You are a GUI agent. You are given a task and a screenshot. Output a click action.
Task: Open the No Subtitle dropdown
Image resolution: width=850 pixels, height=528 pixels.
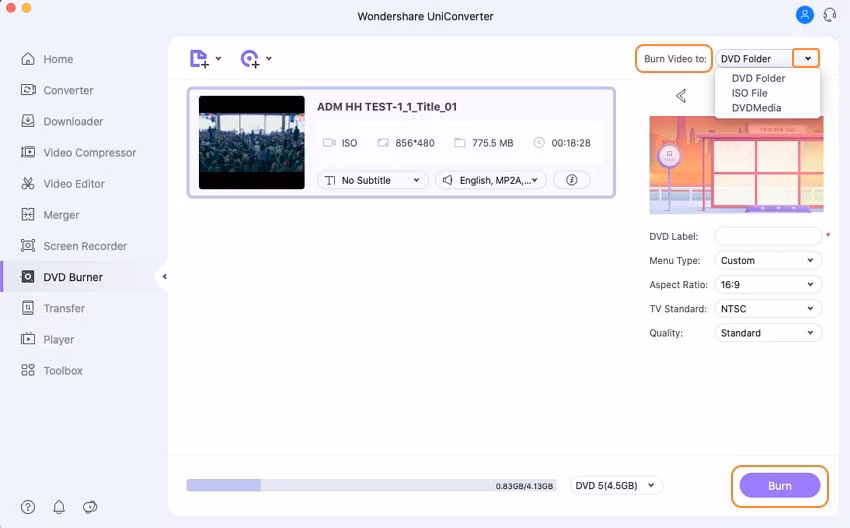point(372,180)
